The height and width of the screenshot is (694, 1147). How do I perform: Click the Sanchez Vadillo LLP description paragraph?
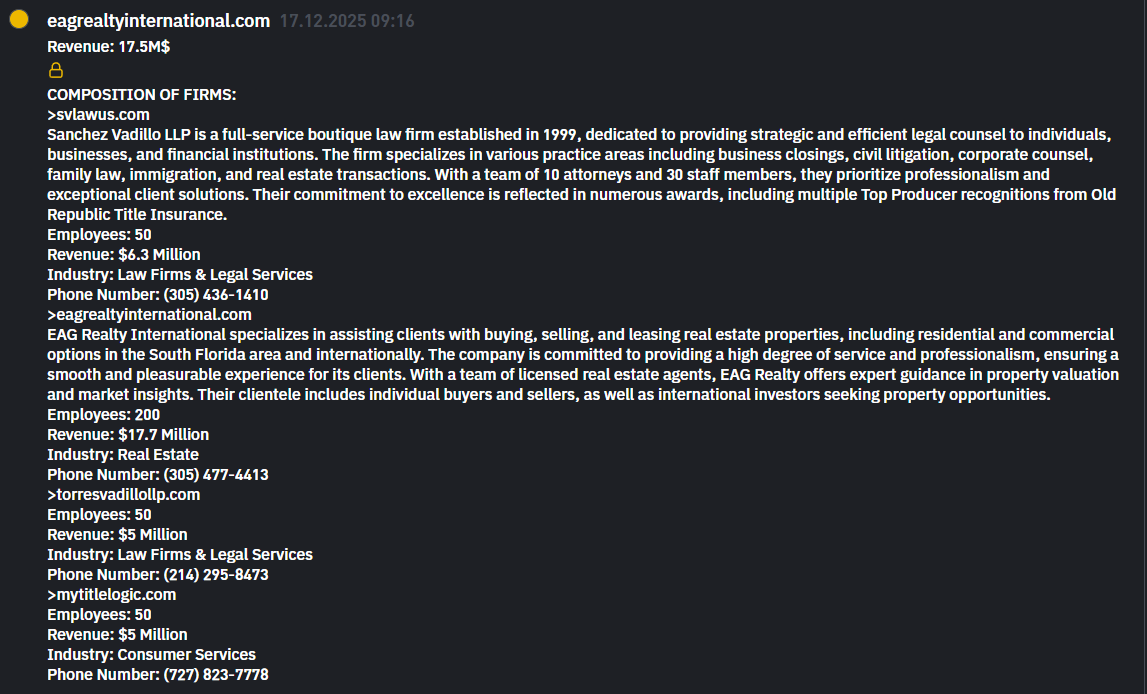580,175
